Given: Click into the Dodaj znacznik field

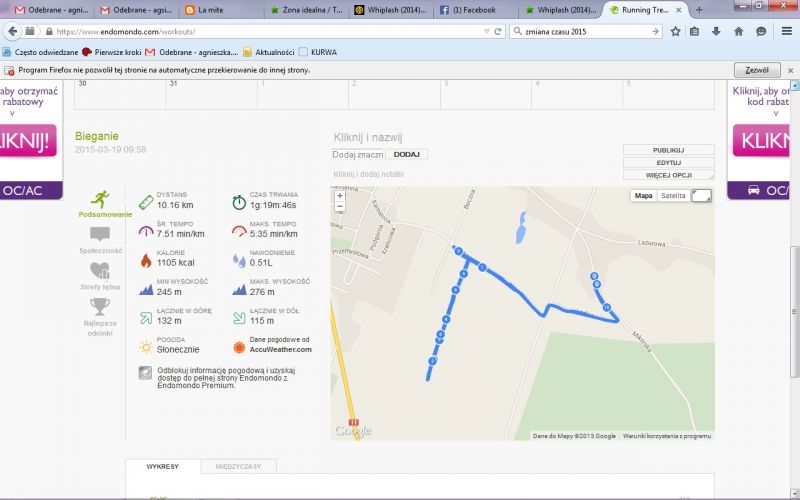Looking at the screenshot, I should 358,154.
